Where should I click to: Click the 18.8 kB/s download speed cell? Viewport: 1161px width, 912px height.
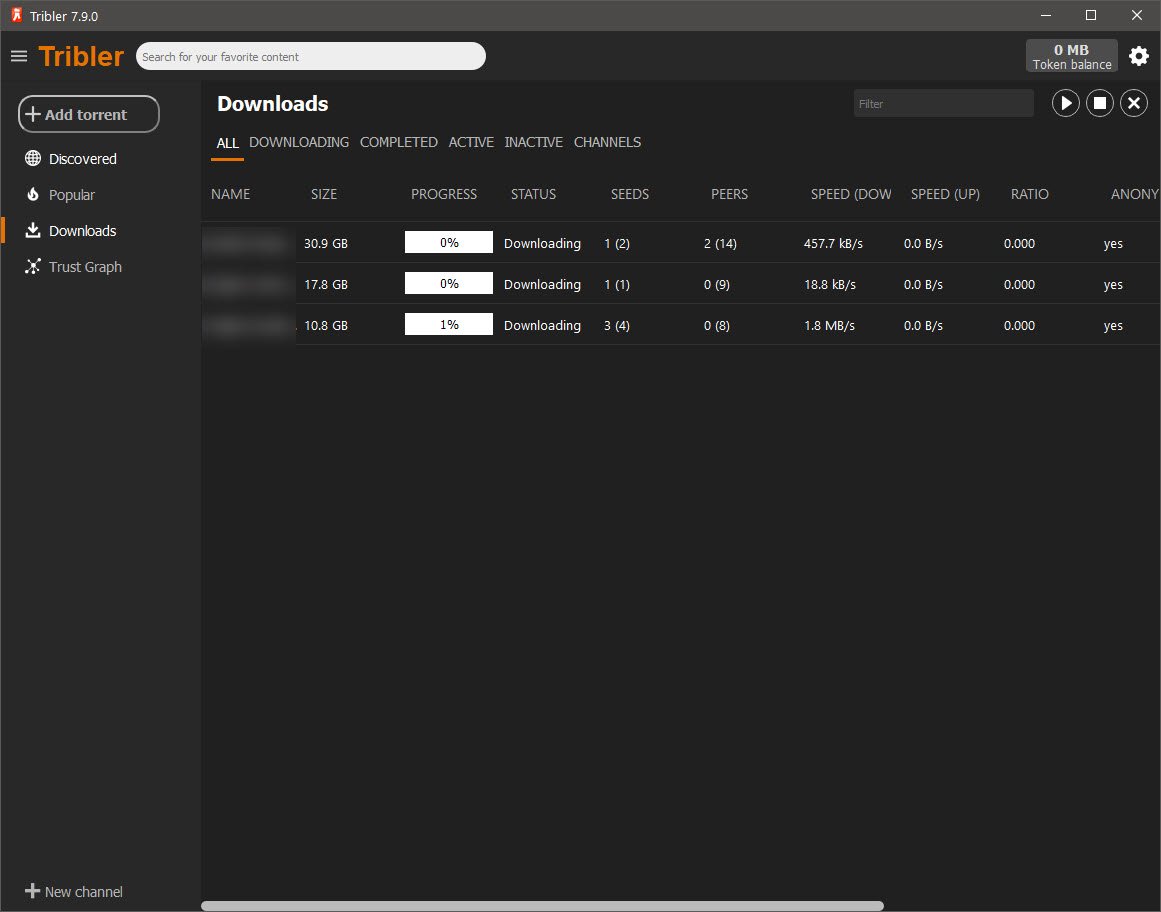pos(830,284)
